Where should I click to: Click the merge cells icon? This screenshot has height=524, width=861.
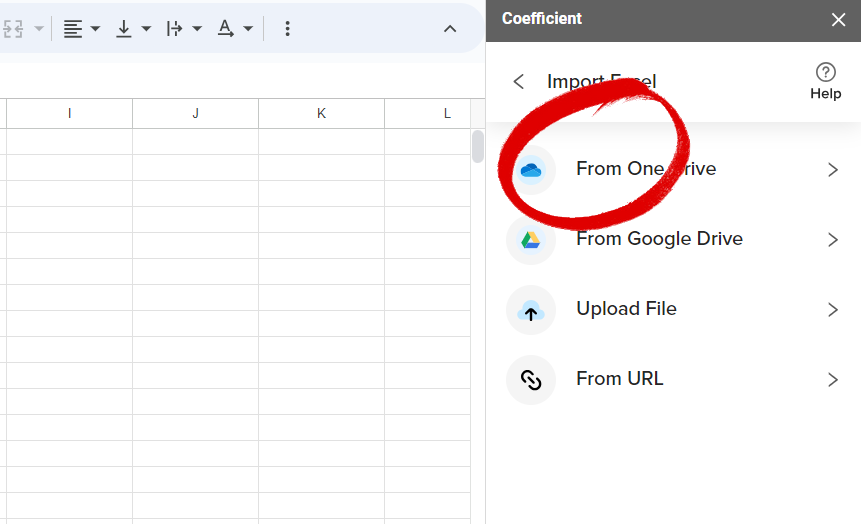click(15, 29)
